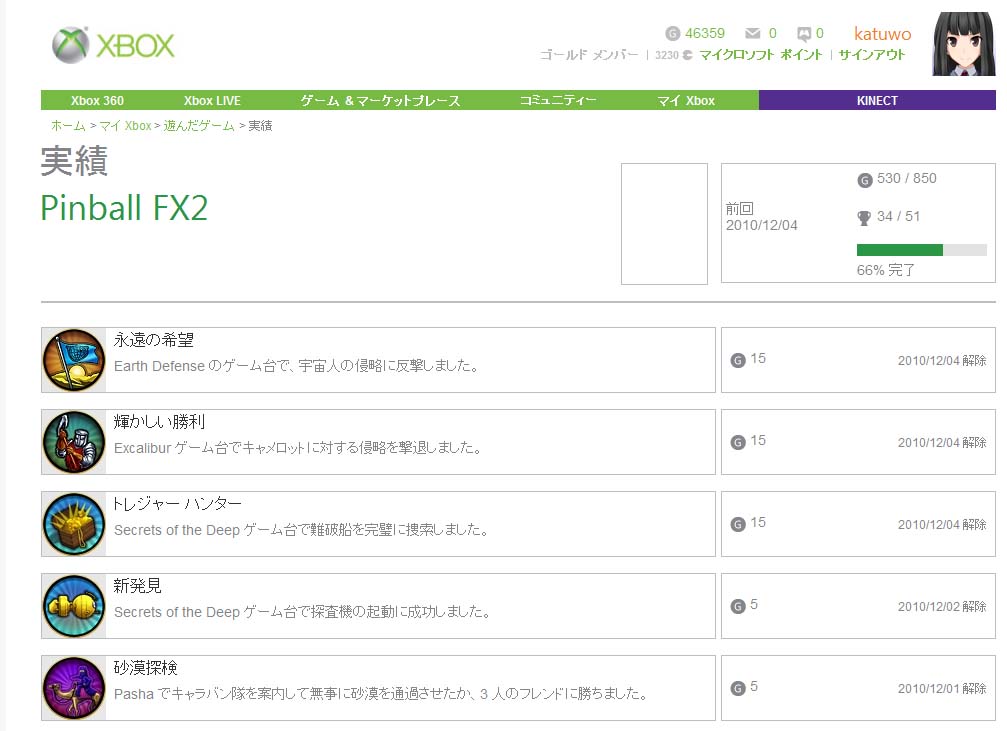Click the トレジャー ハンター achievement title

[177, 504]
